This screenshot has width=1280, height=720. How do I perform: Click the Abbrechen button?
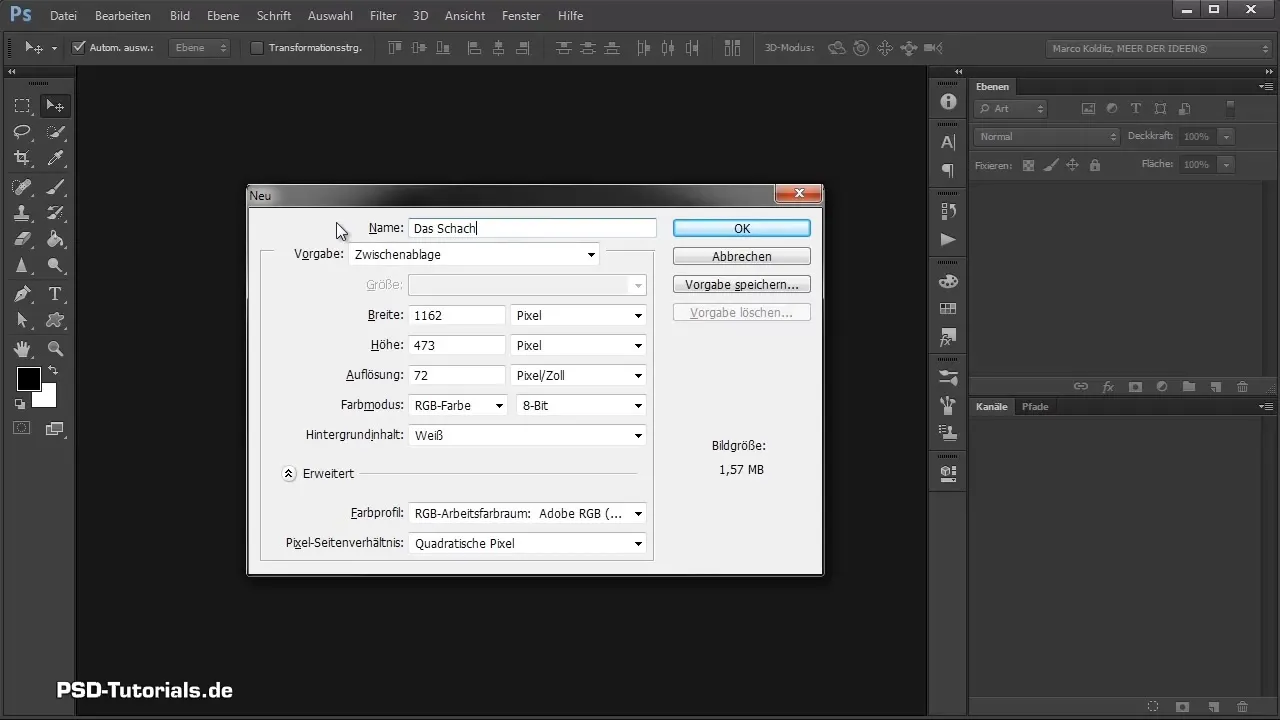742,256
